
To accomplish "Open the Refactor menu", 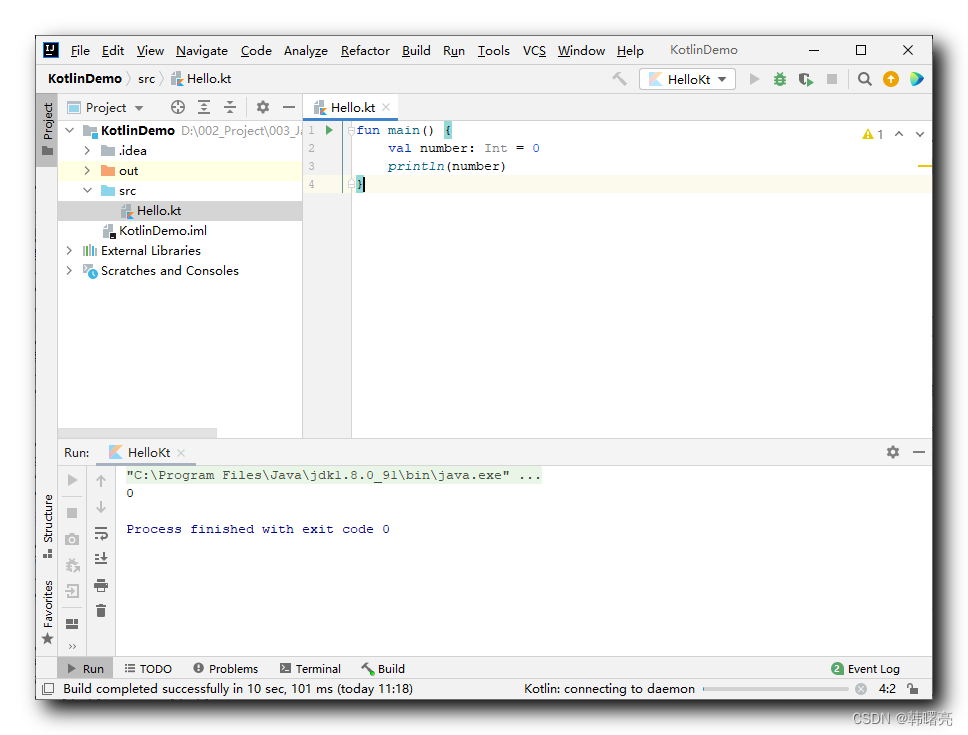I will (x=365, y=51).
